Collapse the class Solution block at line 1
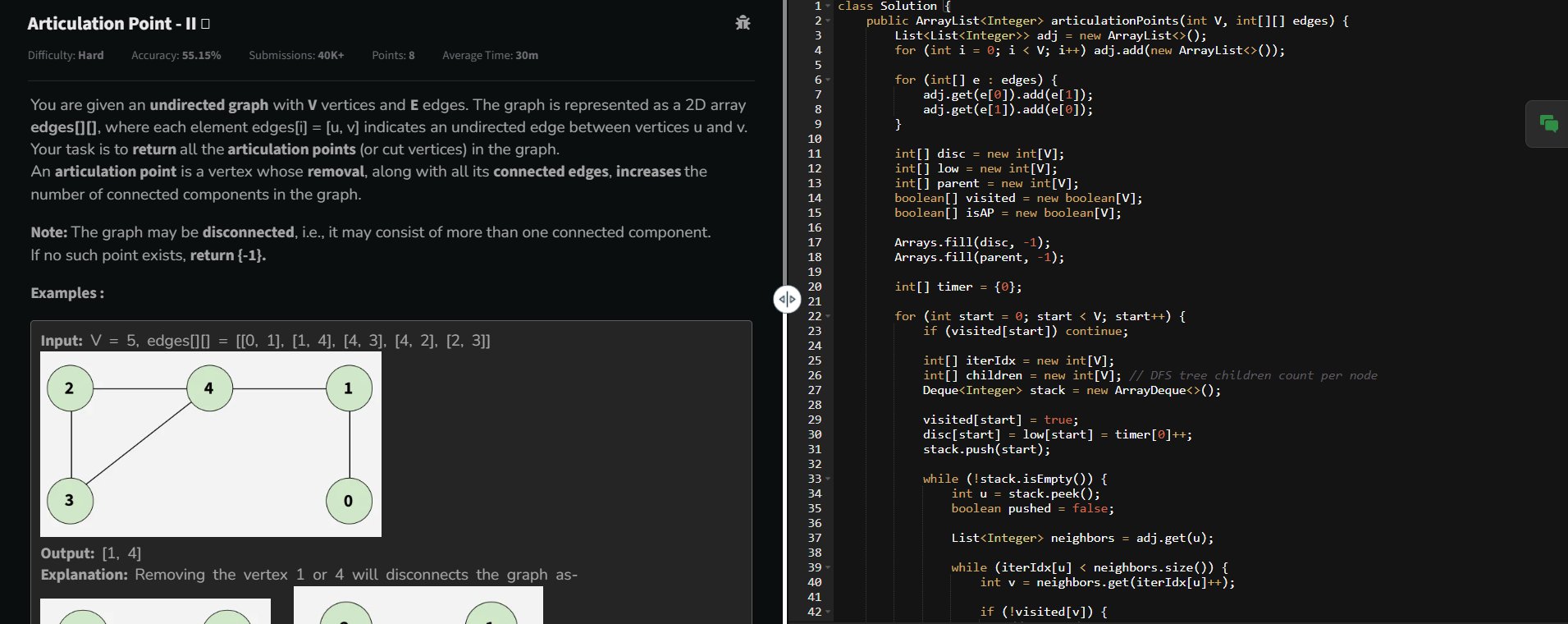 pos(828,7)
